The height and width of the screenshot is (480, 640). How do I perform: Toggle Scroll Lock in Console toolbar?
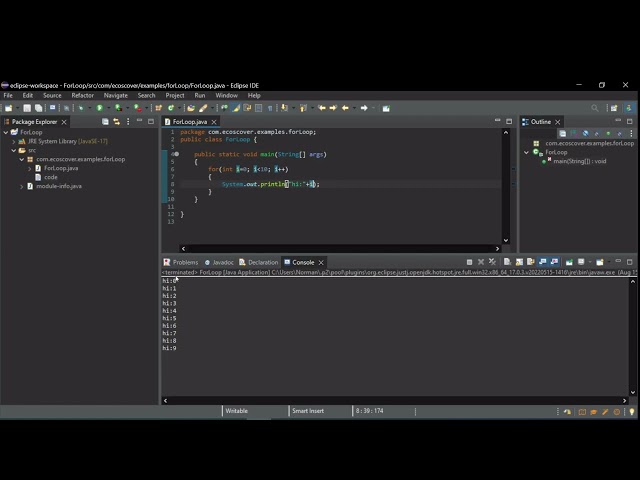click(519, 262)
